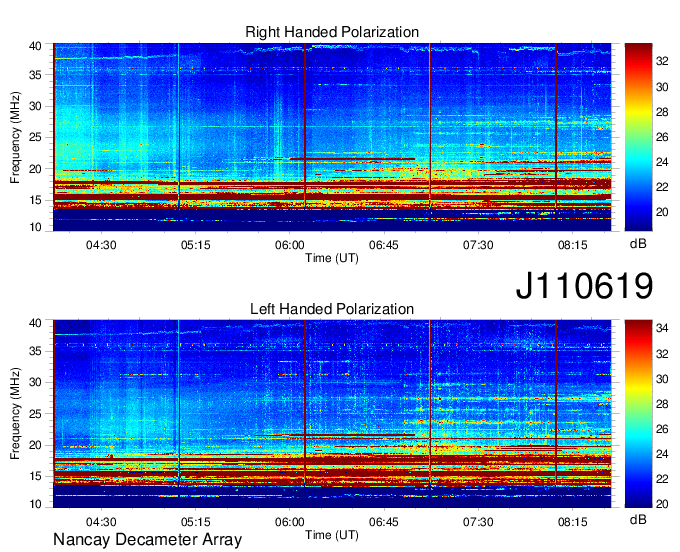Click the "Right Handed Polarization" title
The width and height of the screenshot is (680, 552).
(332, 32)
